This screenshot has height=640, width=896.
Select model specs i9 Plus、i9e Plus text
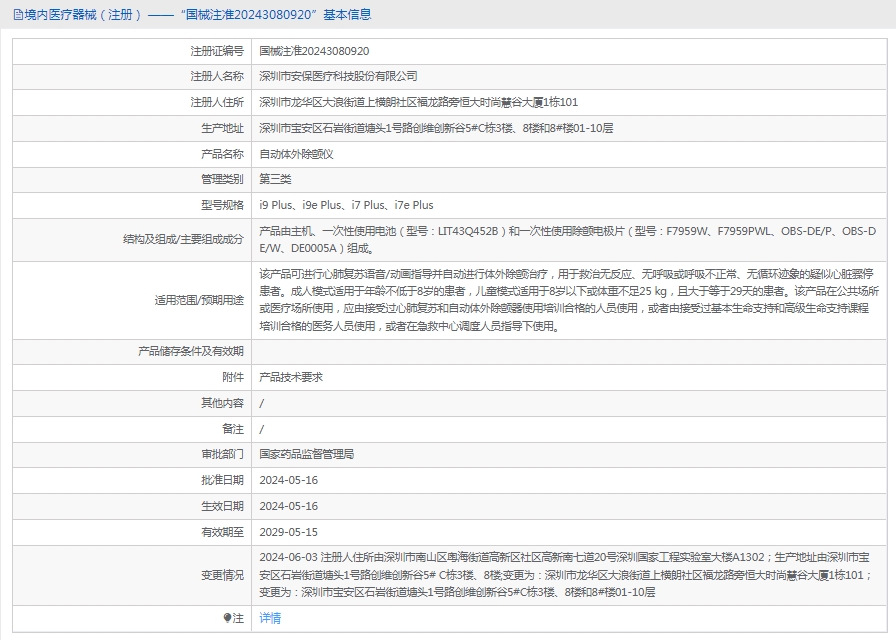click(346, 205)
